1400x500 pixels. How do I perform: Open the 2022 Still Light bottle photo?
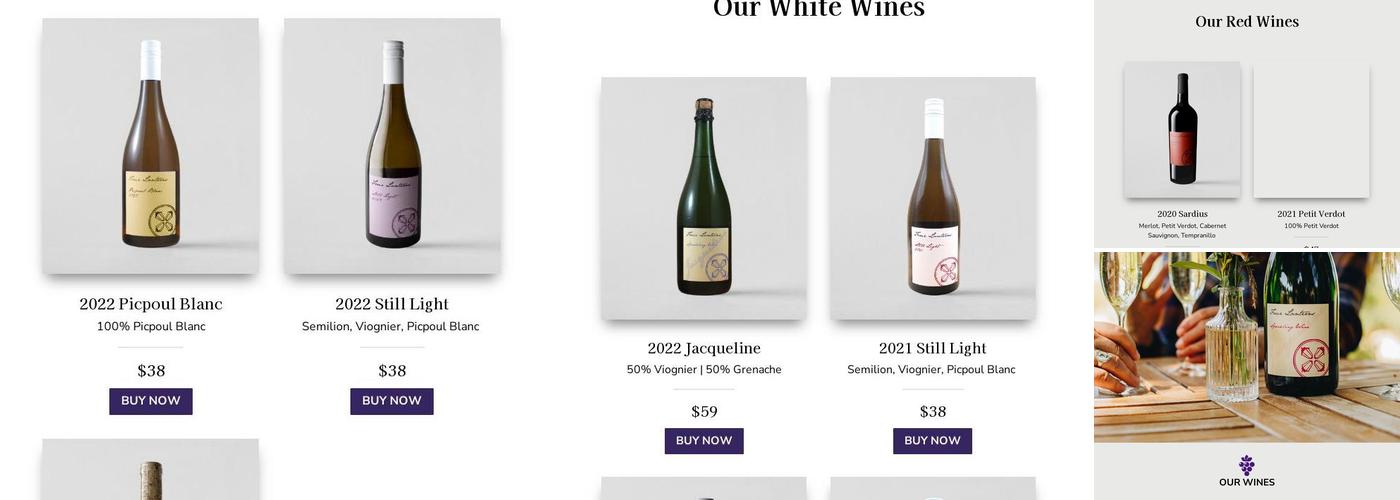coord(392,146)
